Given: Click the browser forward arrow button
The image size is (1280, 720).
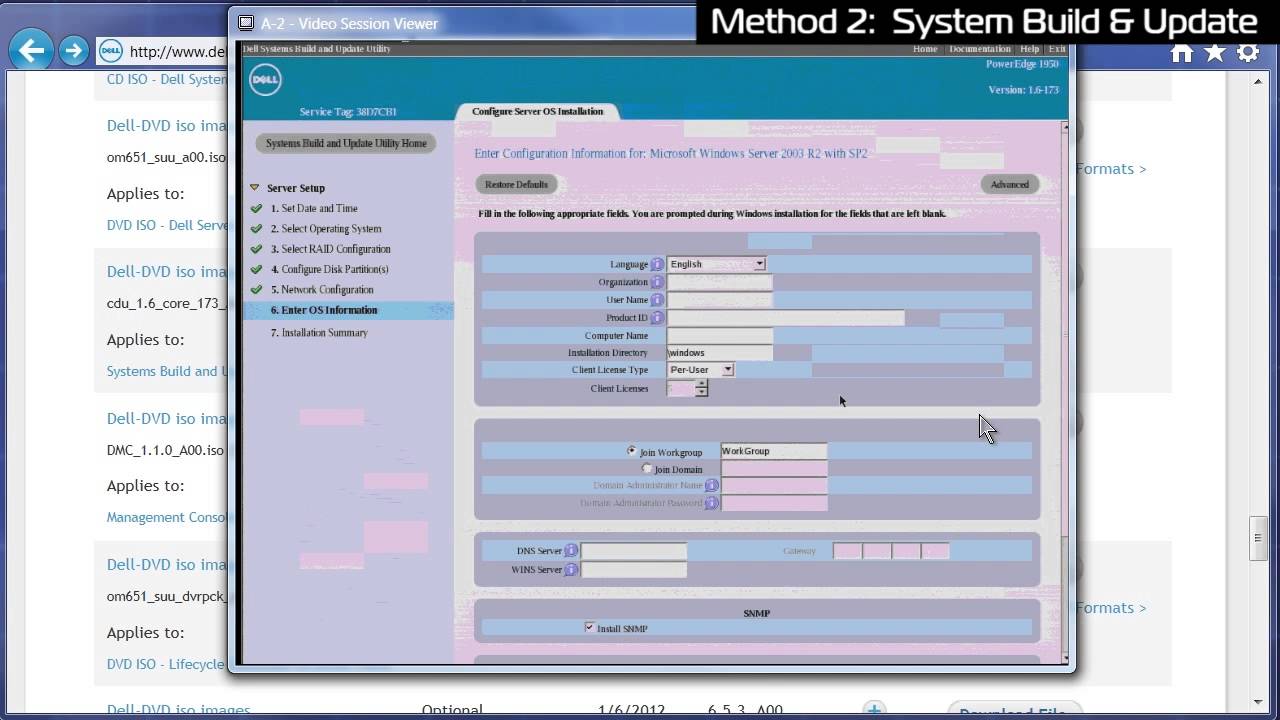Looking at the screenshot, I should click(74, 51).
